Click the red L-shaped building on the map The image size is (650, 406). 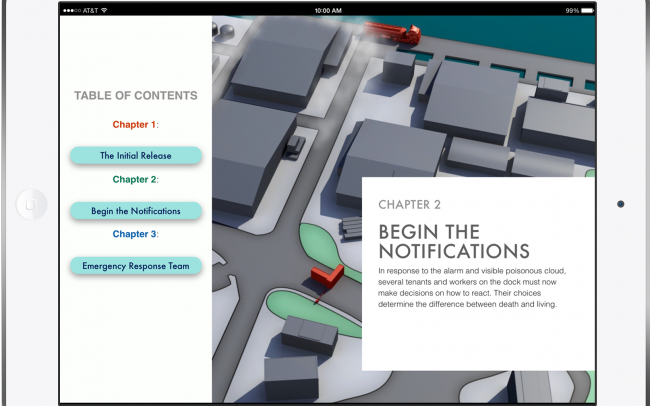point(328,274)
